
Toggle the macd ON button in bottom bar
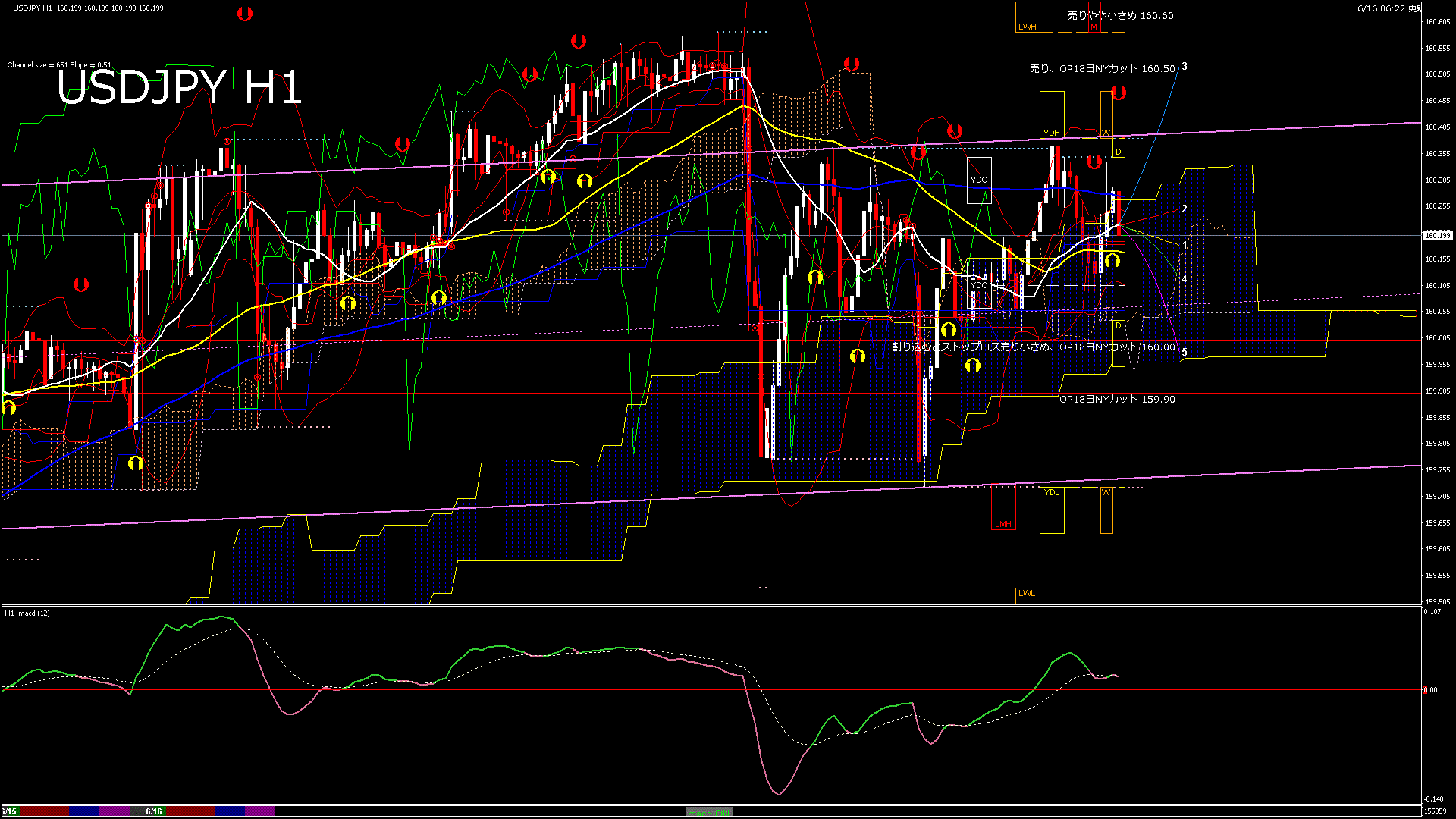coord(709,811)
